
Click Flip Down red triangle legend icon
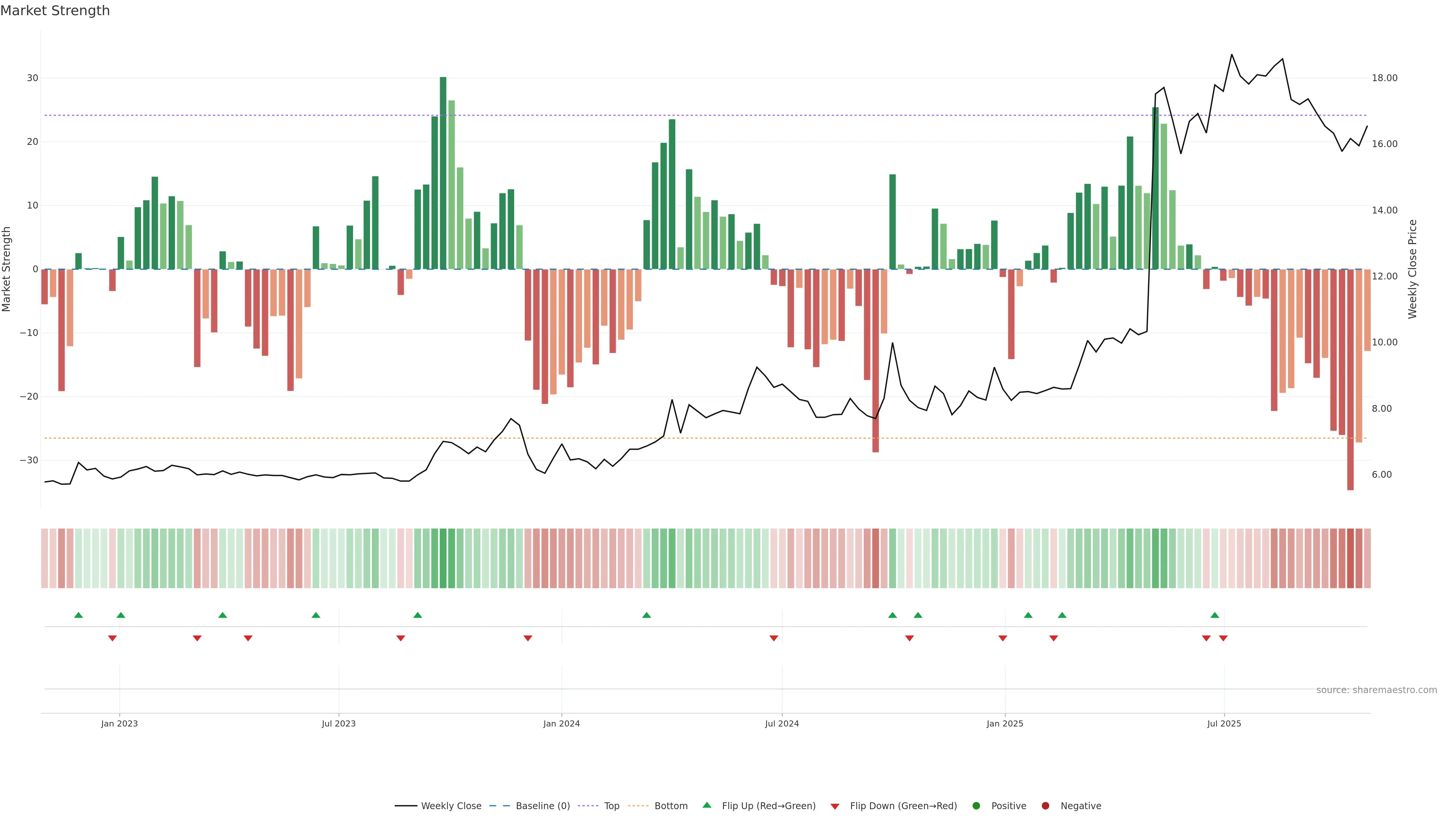[x=835, y=806]
